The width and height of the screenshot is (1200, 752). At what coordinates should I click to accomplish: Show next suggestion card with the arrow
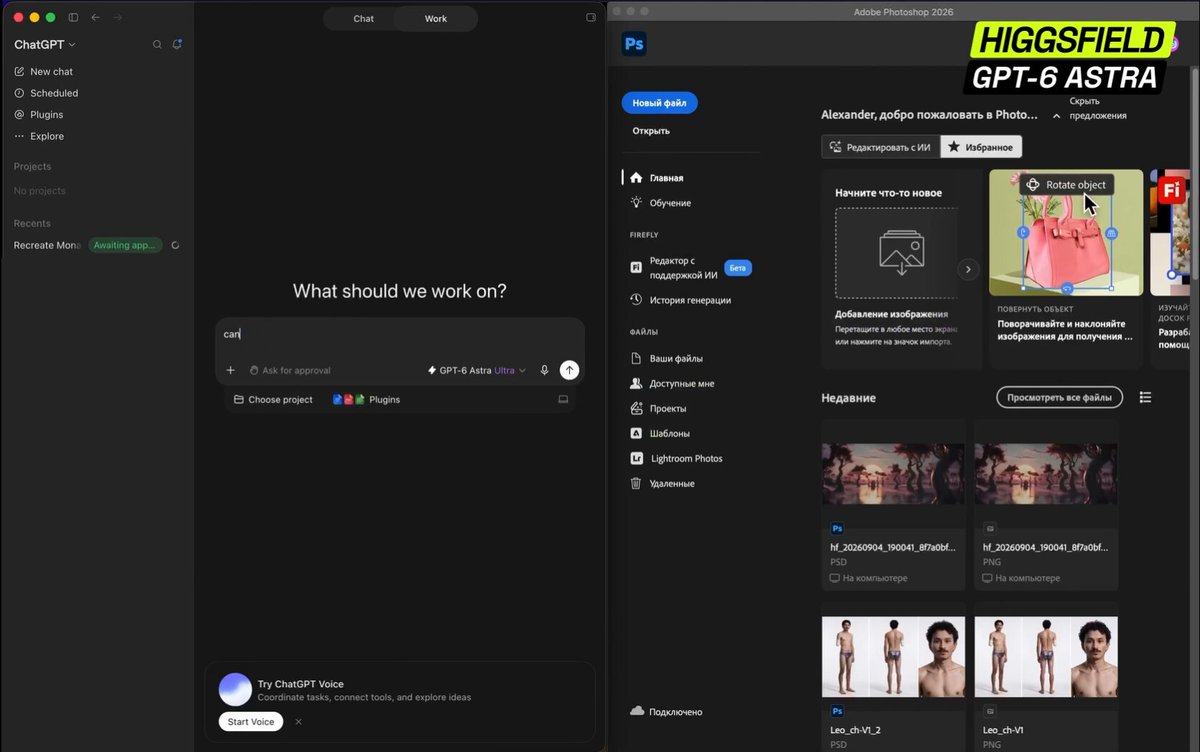pos(967,269)
